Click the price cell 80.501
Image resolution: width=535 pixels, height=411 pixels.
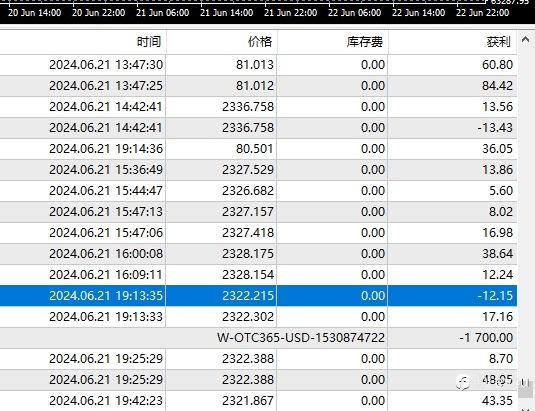coord(255,149)
